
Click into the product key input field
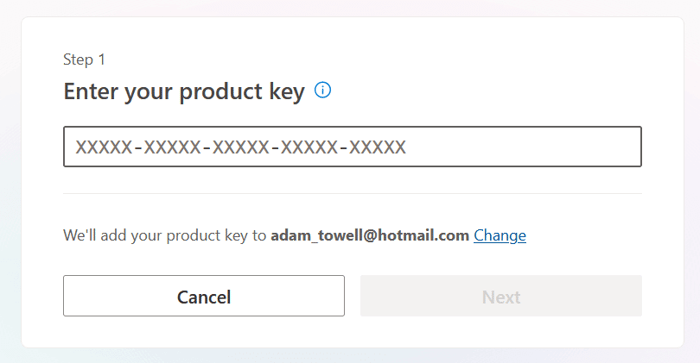click(x=352, y=146)
